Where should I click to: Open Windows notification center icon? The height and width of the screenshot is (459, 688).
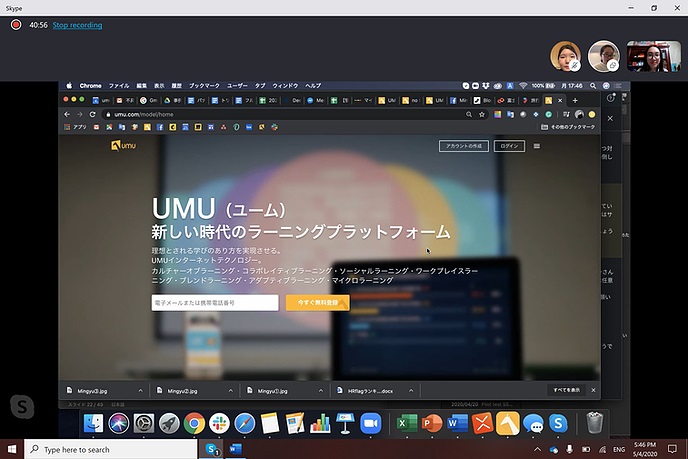point(672,449)
